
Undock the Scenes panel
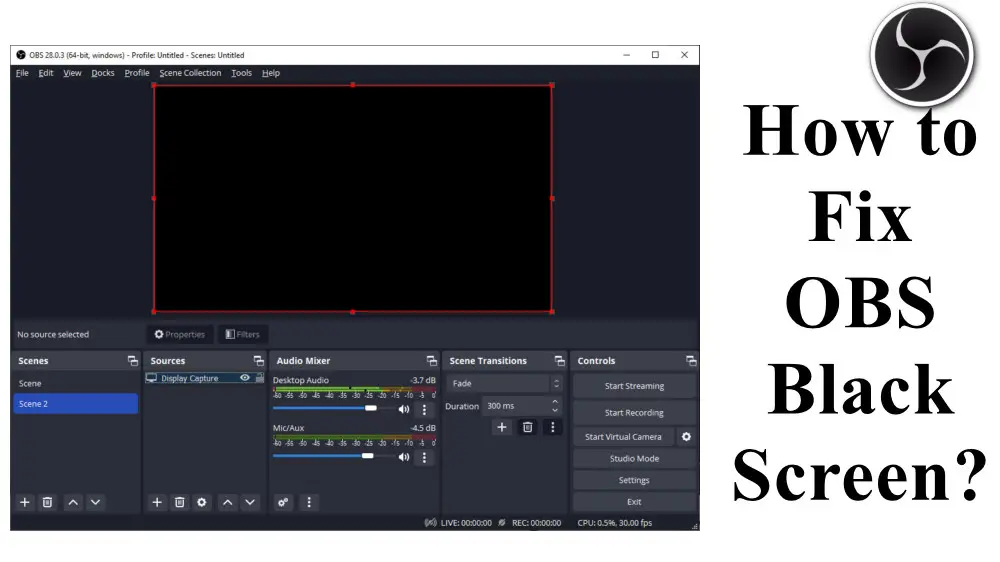[x=133, y=361]
